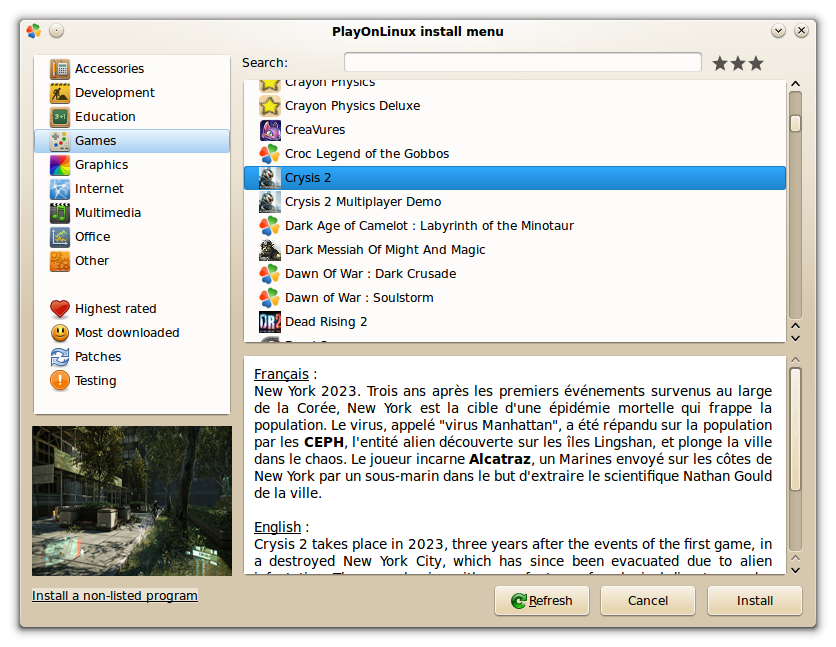Select the Graphics category
836x647 pixels.
click(x=132, y=165)
